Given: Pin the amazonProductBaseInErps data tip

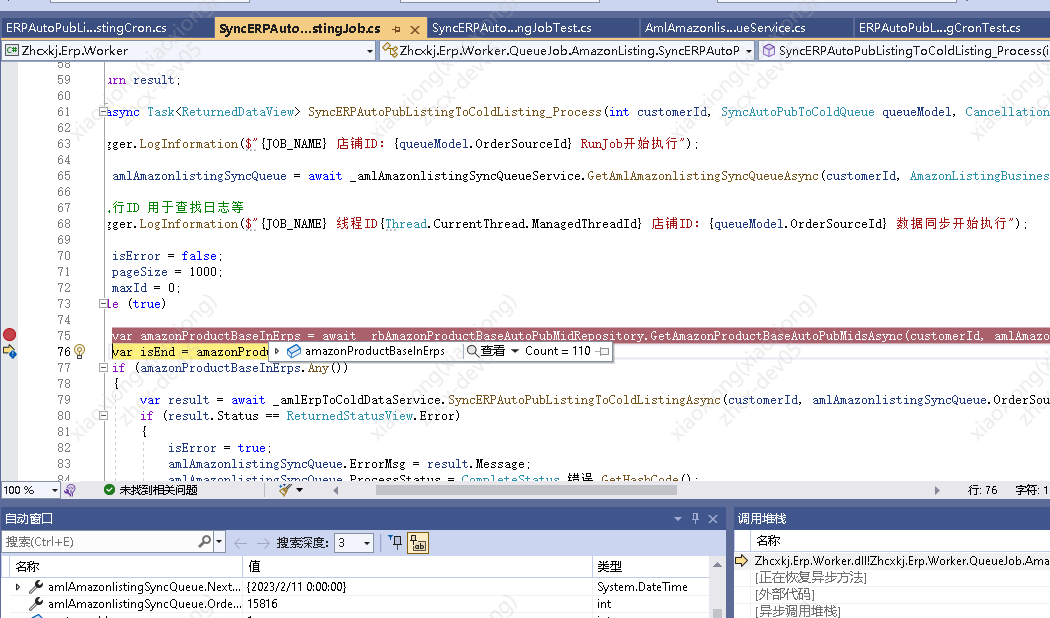Looking at the screenshot, I should [603, 351].
